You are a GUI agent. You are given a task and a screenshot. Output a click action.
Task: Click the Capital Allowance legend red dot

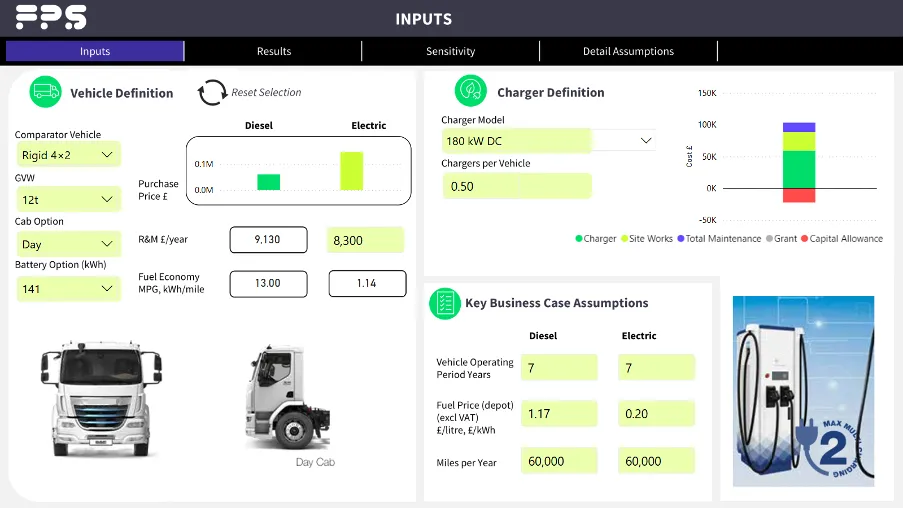804,239
